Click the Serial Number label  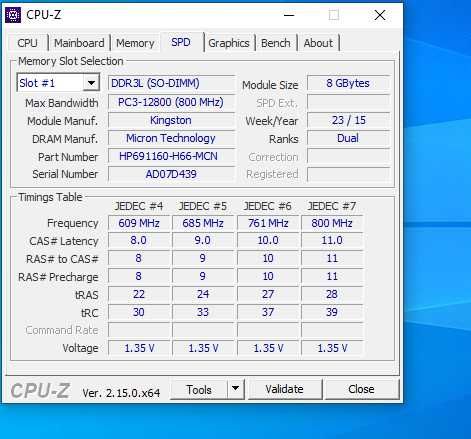click(65, 174)
